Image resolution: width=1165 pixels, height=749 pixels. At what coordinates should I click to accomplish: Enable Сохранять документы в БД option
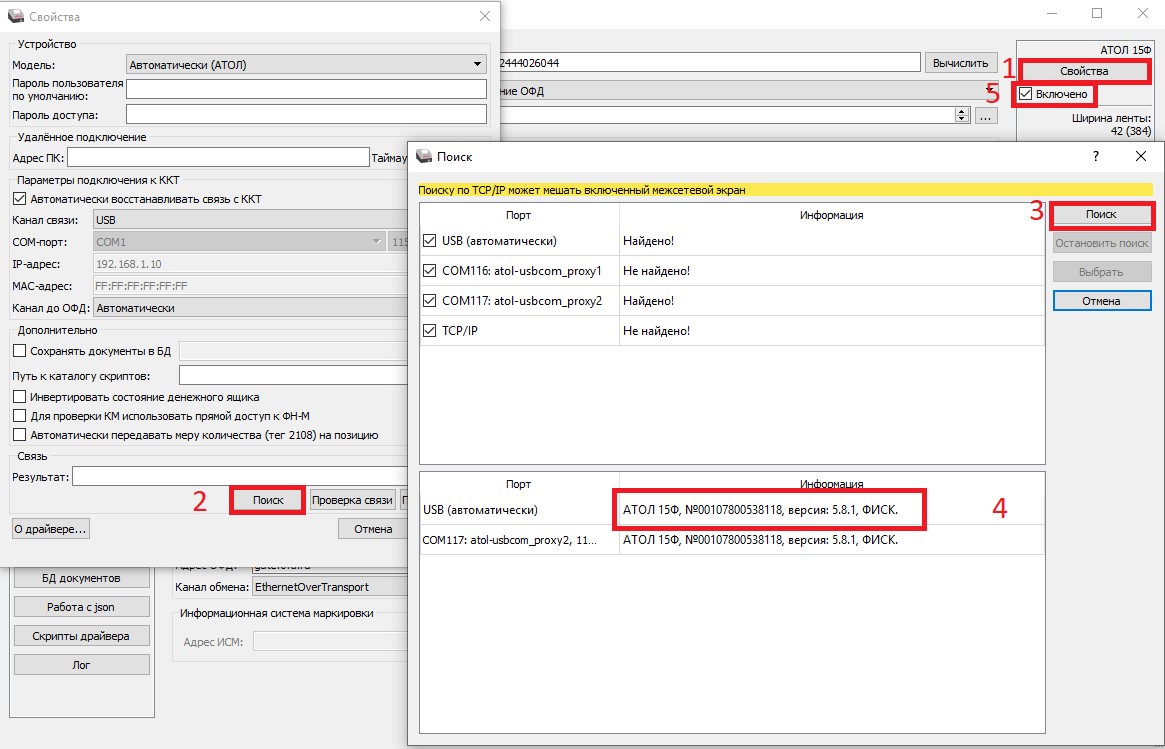[19, 351]
